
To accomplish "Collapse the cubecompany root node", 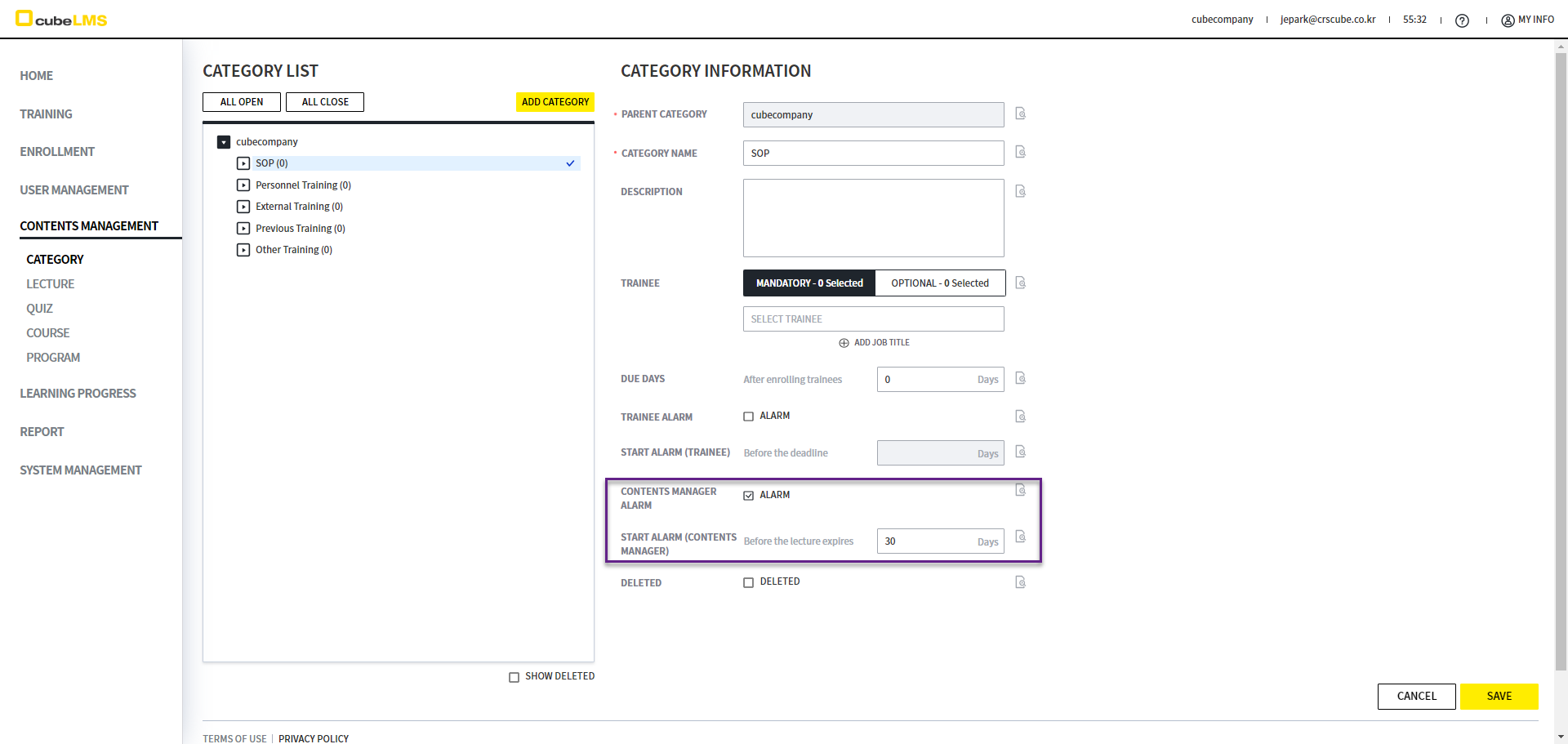I will coord(224,142).
